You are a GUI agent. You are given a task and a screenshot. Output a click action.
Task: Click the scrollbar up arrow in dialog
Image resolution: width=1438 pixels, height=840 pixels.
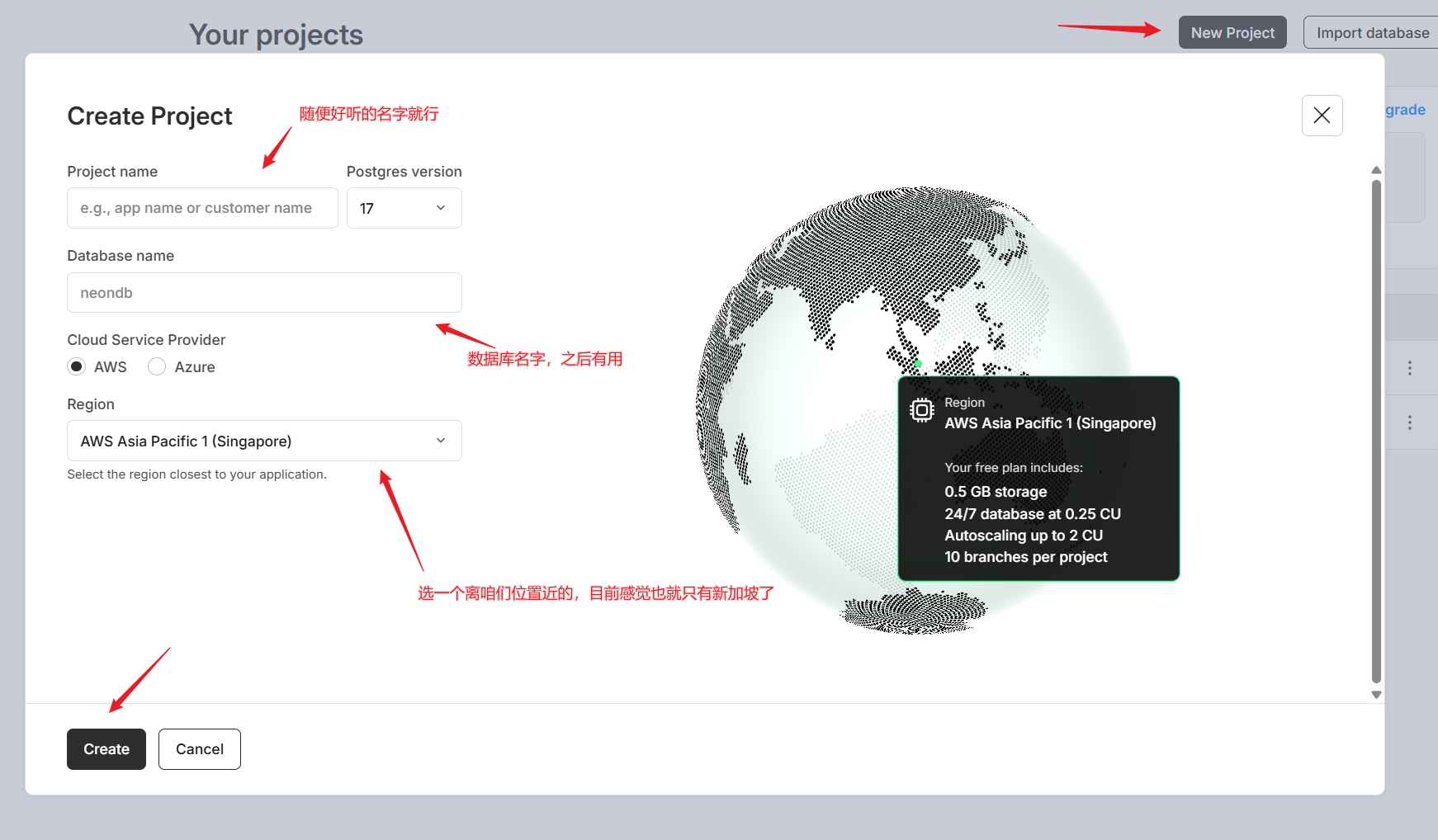(x=1376, y=170)
